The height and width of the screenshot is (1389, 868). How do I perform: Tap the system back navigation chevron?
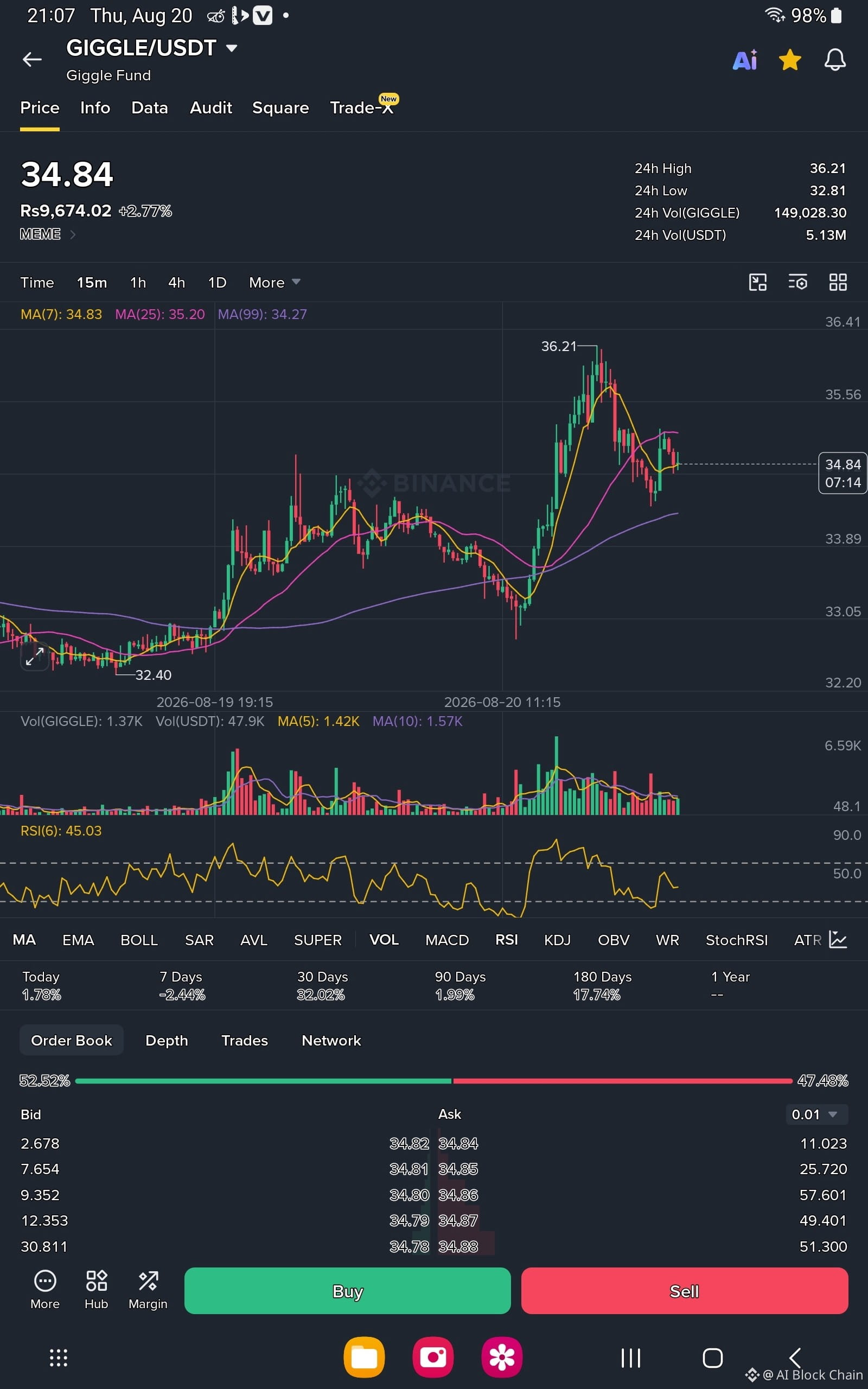click(795, 1358)
